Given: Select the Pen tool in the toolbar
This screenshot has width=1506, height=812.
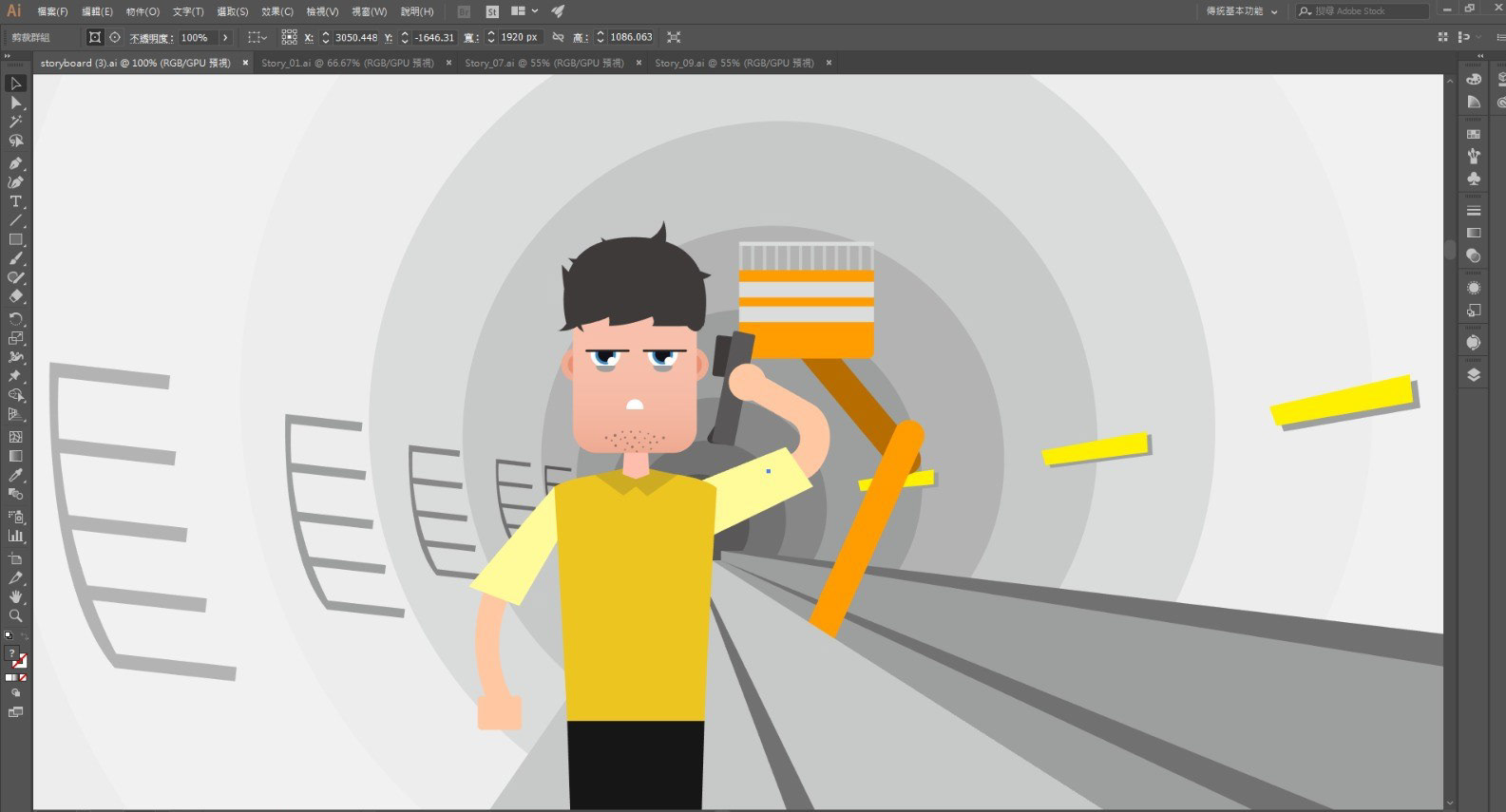Looking at the screenshot, I should pyautogui.click(x=15, y=163).
